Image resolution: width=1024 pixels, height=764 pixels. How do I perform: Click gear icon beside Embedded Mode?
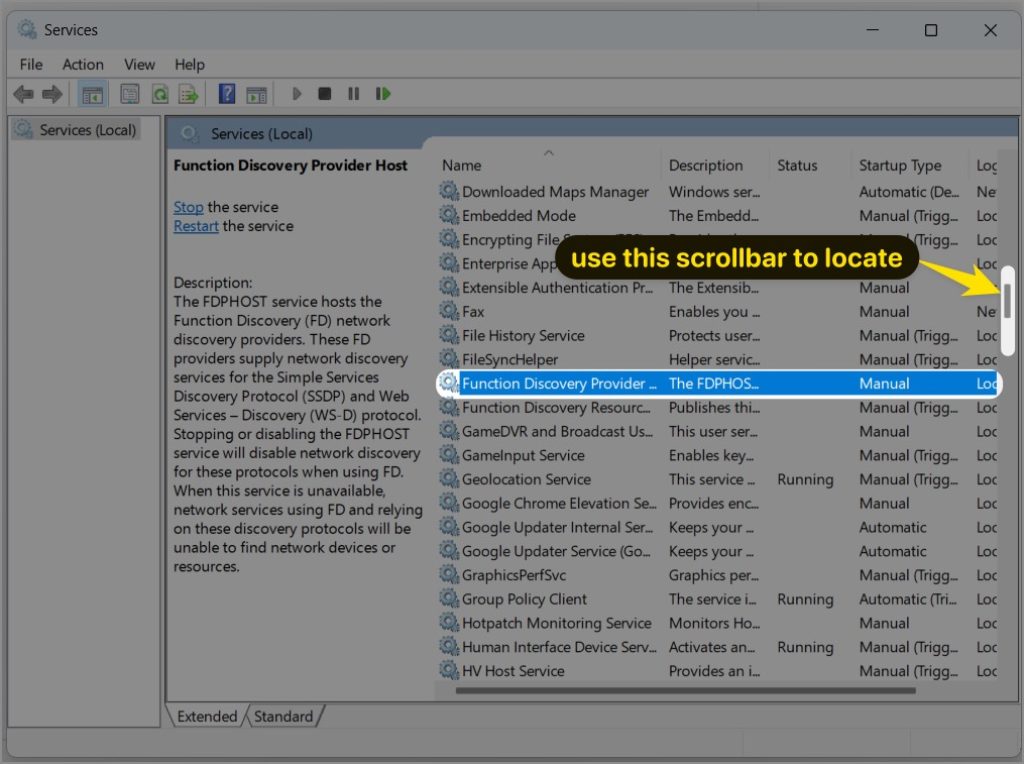pyautogui.click(x=449, y=214)
